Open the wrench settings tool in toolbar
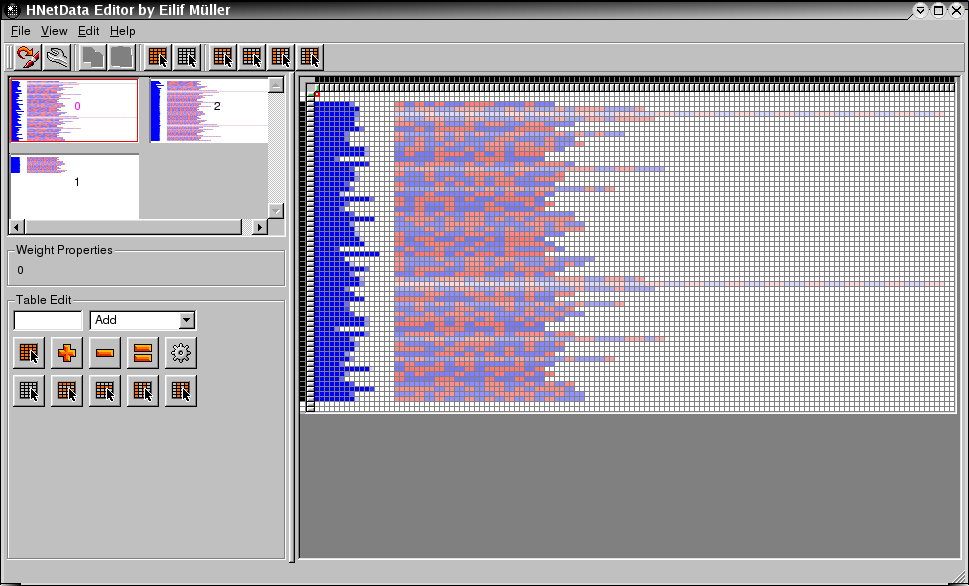The width and height of the screenshot is (969, 586). (x=57, y=57)
